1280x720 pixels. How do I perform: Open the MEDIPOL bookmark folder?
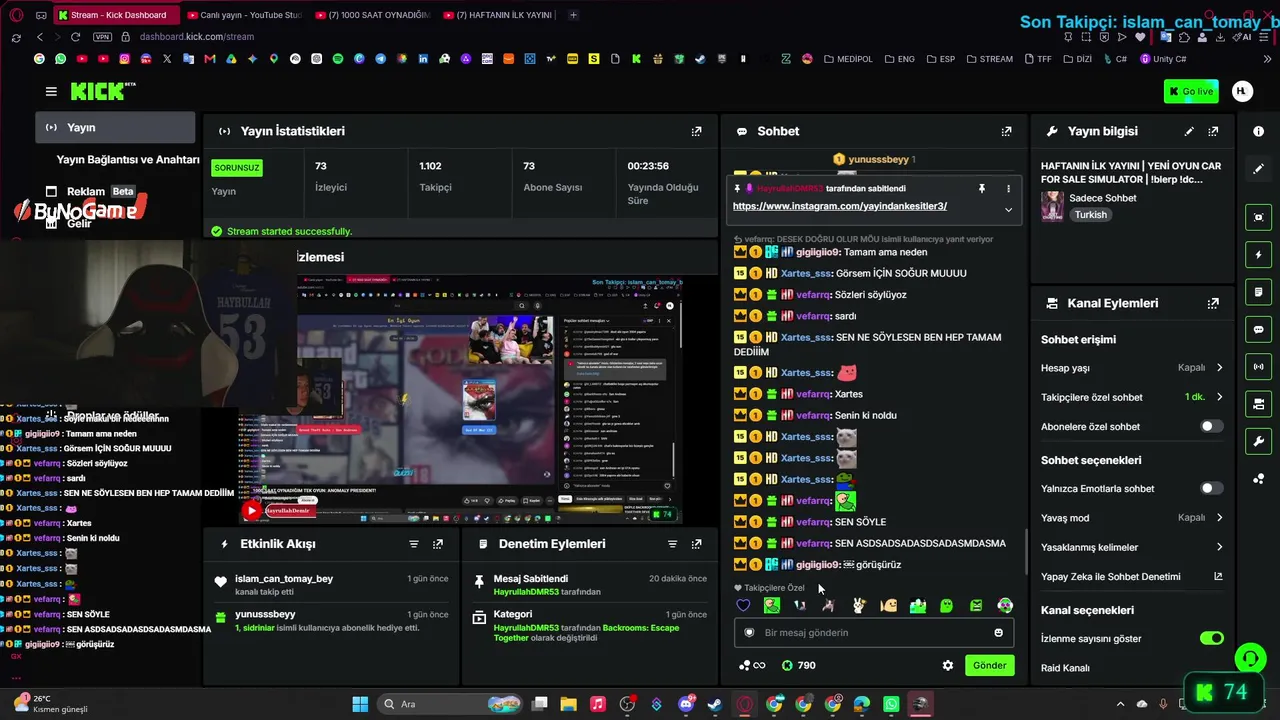848,59
